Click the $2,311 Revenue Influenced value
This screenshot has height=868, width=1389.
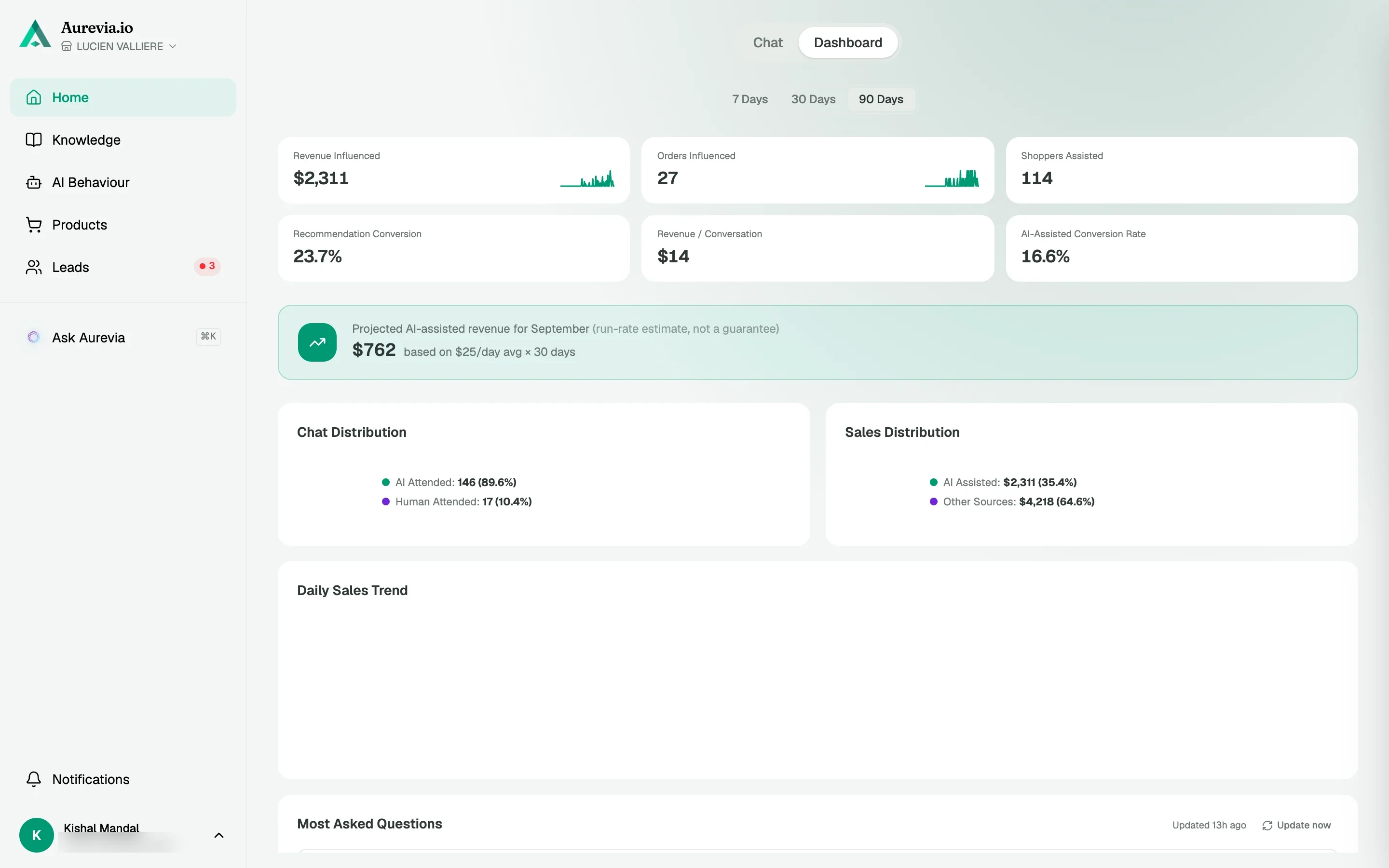tap(321, 178)
